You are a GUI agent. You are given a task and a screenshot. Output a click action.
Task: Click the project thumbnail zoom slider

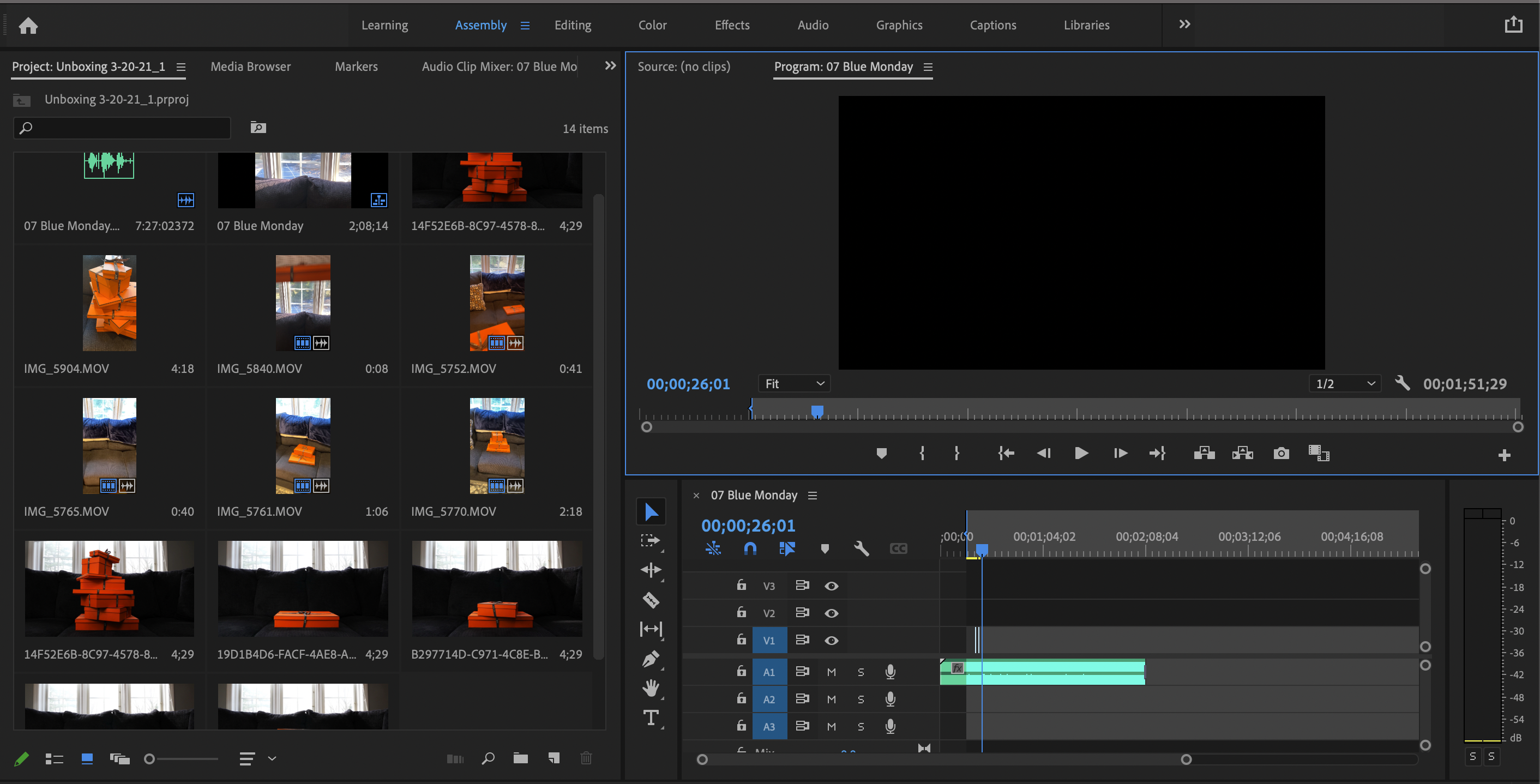pos(150,759)
